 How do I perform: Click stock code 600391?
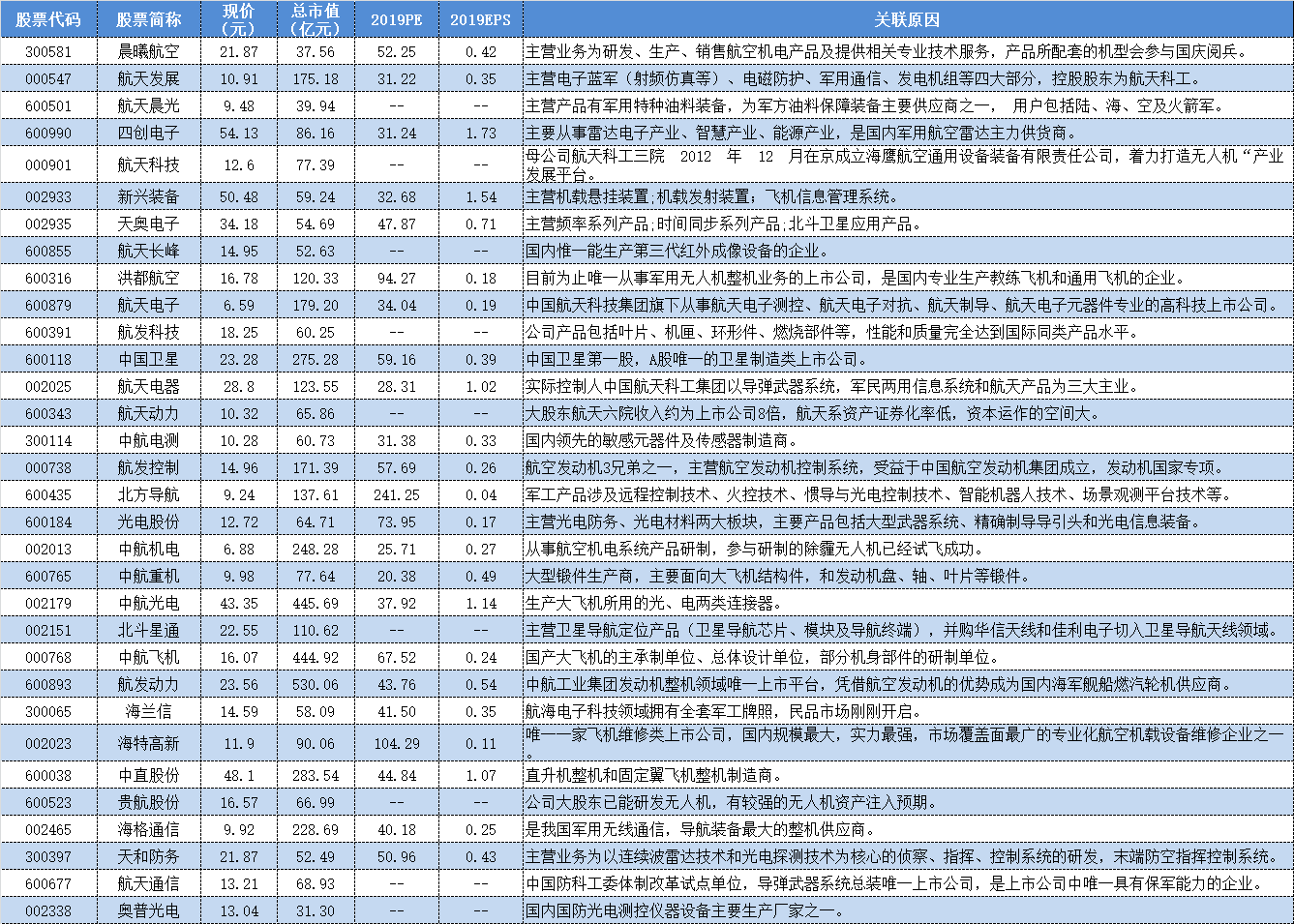tap(48, 332)
